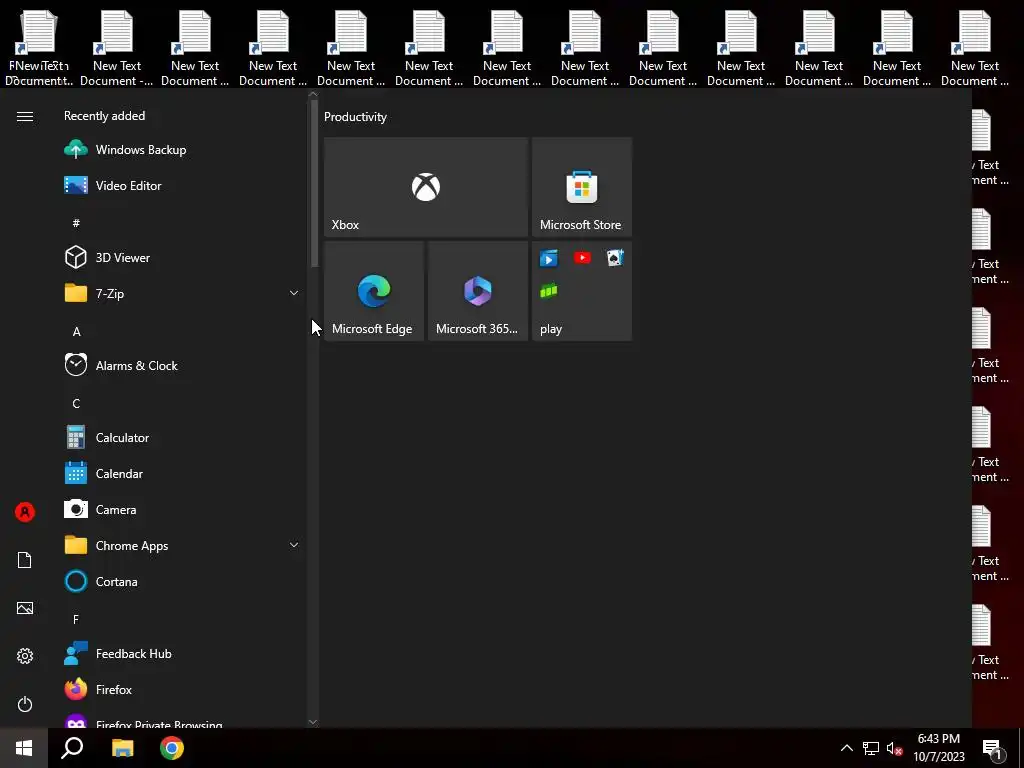Click YouTube icon in the play tile
The height and width of the screenshot is (768, 1024).
(x=582, y=258)
